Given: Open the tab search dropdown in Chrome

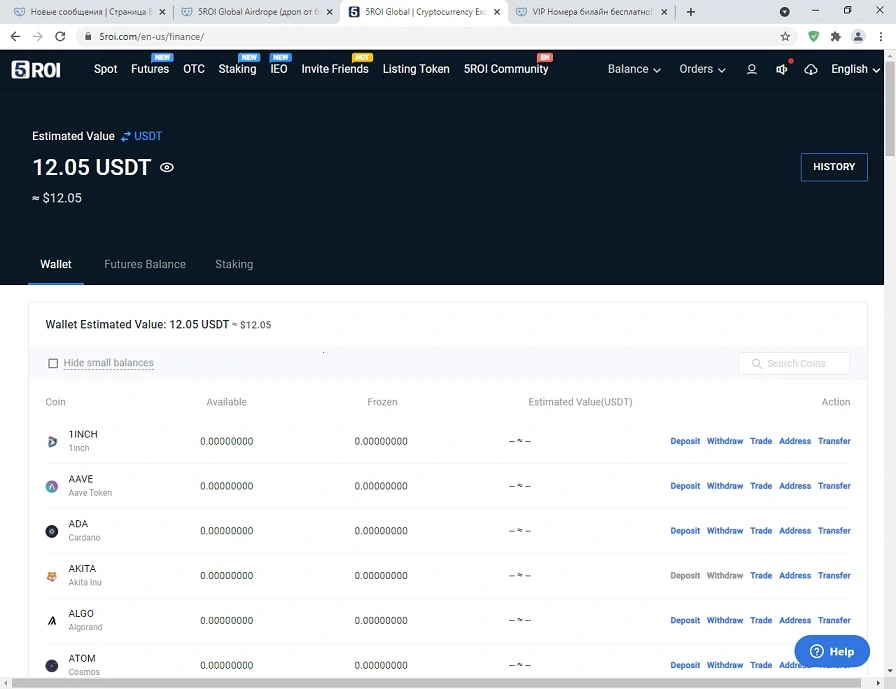Looking at the screenshot, I should tap(785, 11).
